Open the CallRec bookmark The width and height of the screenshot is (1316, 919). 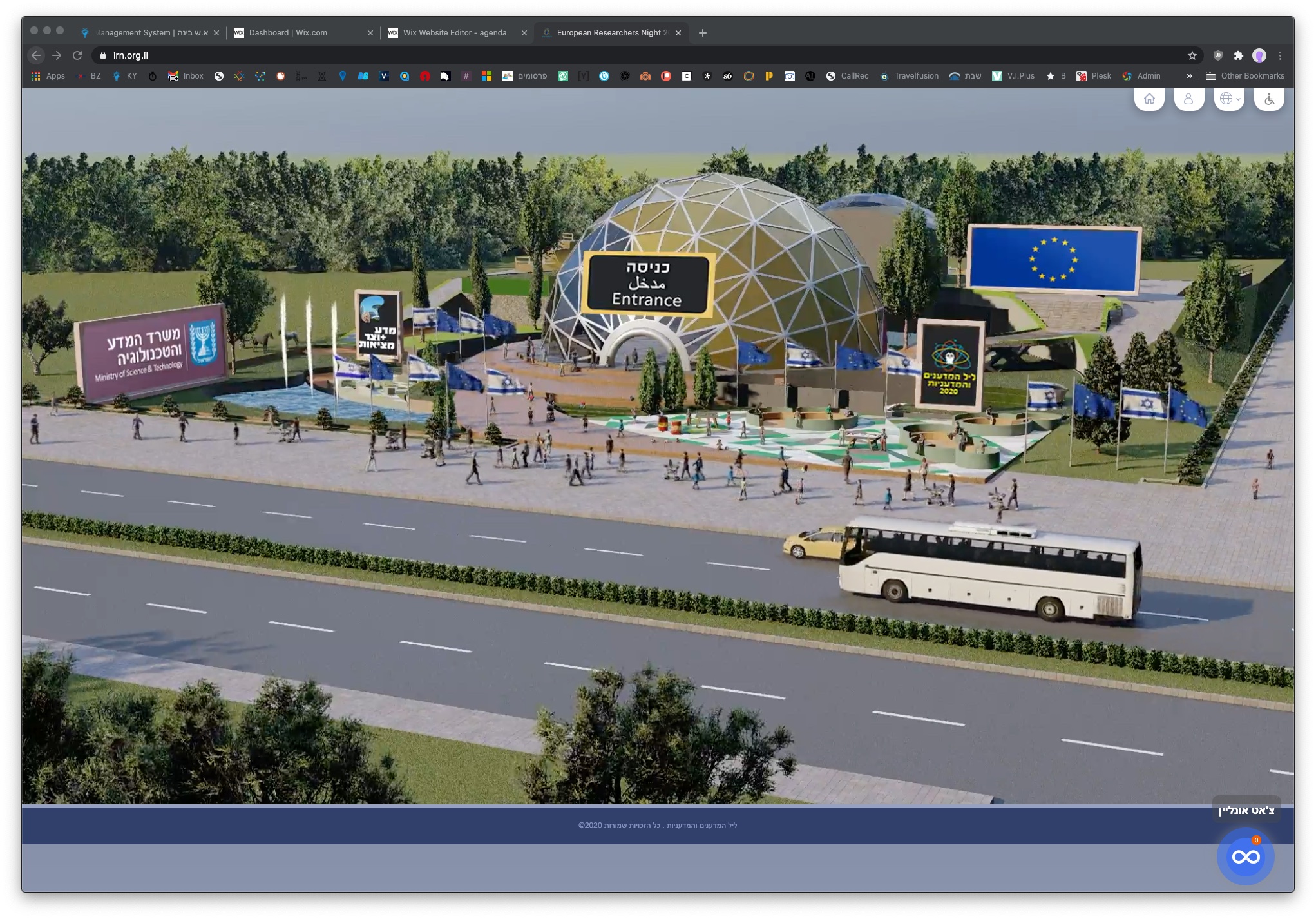[x=848, y=76]
